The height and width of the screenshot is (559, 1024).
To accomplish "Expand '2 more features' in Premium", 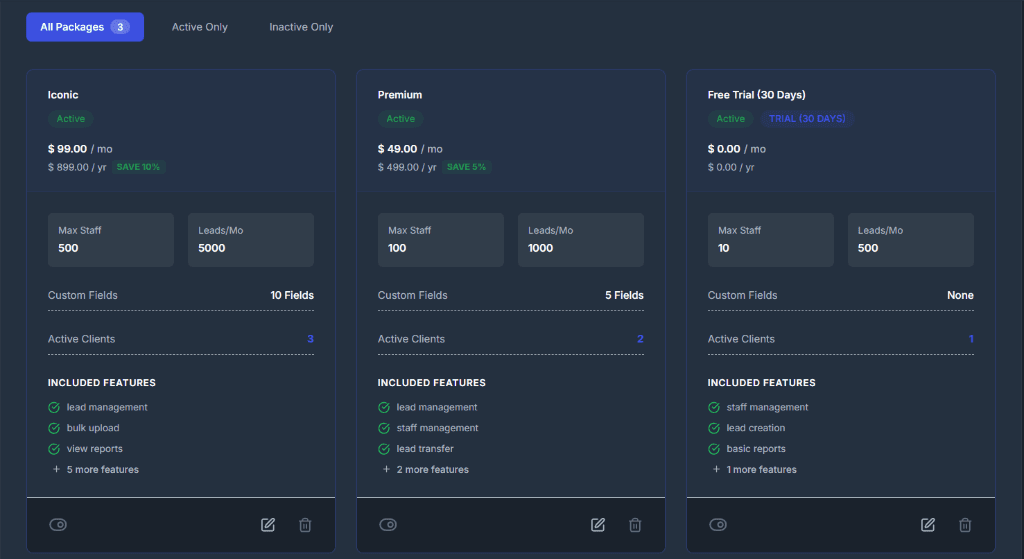I will 426,470.
